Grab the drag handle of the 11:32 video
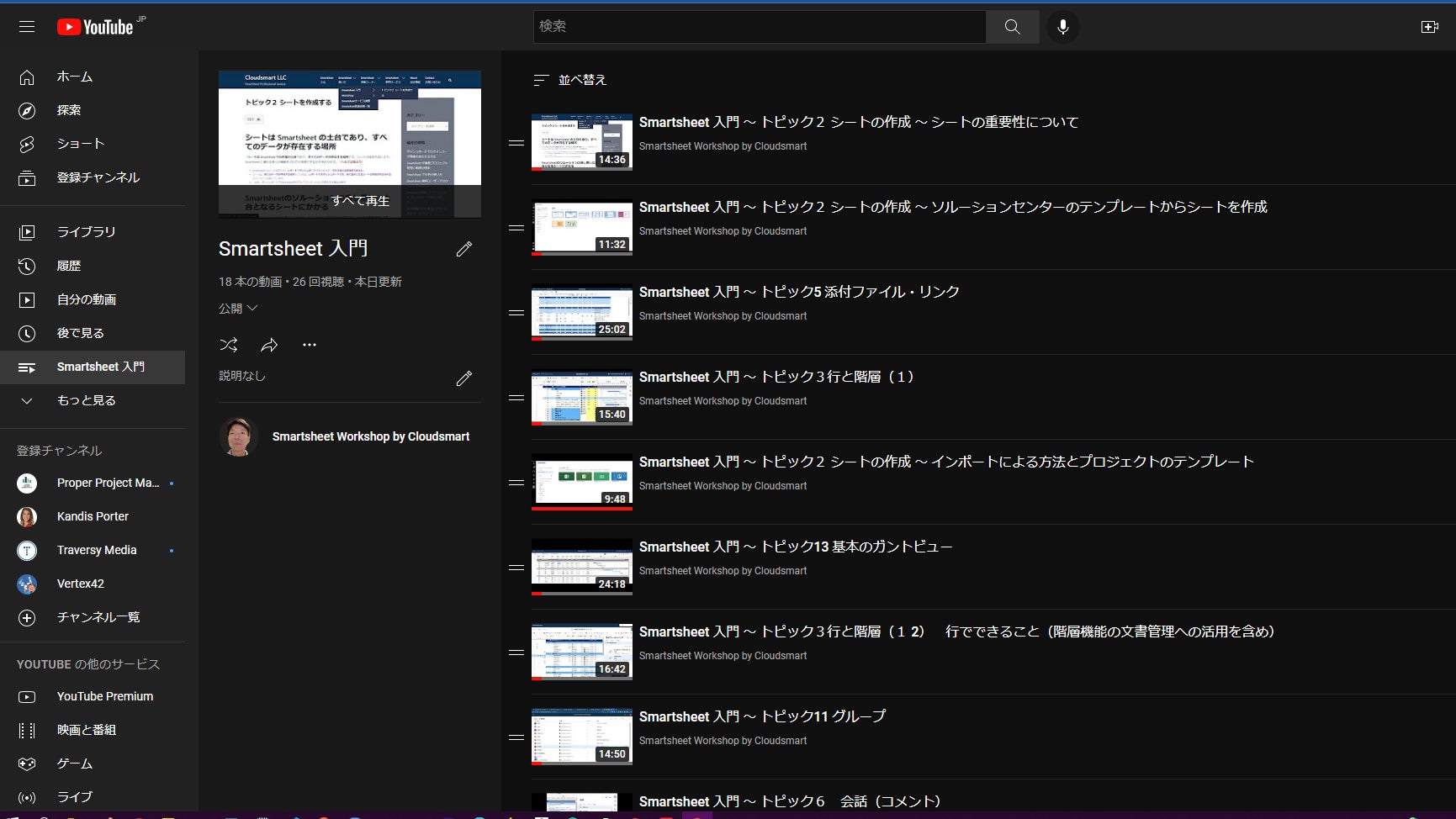The image size is (1456, 819). click(516, 228)
